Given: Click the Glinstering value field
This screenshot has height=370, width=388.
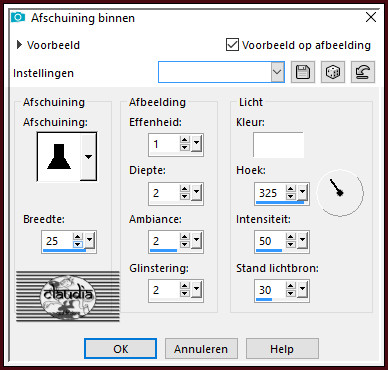Looking at the screenshot, I should (x=165, y=290).
